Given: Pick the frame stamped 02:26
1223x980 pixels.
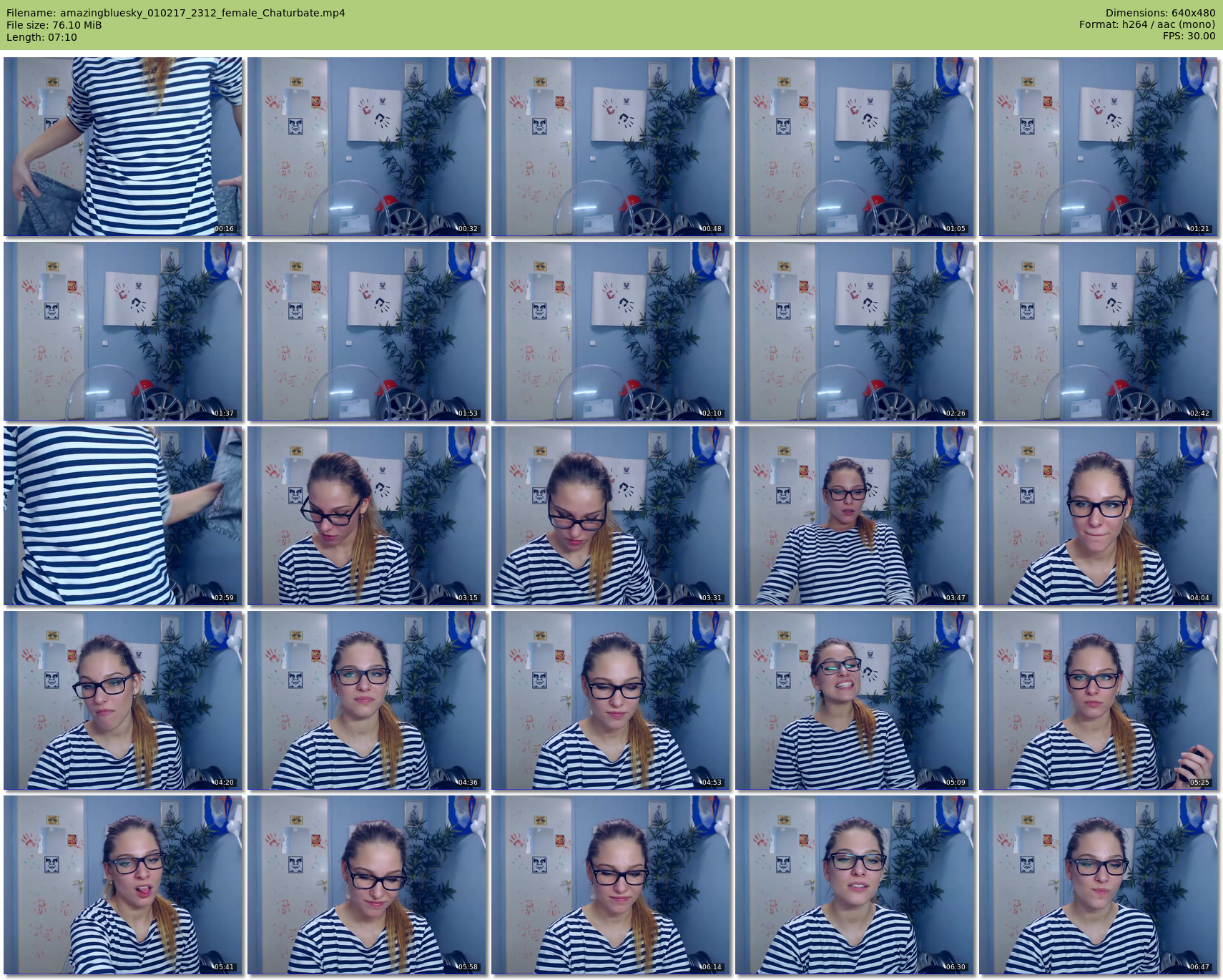Looking at the screenshot, I should click(x=855, y=331).
